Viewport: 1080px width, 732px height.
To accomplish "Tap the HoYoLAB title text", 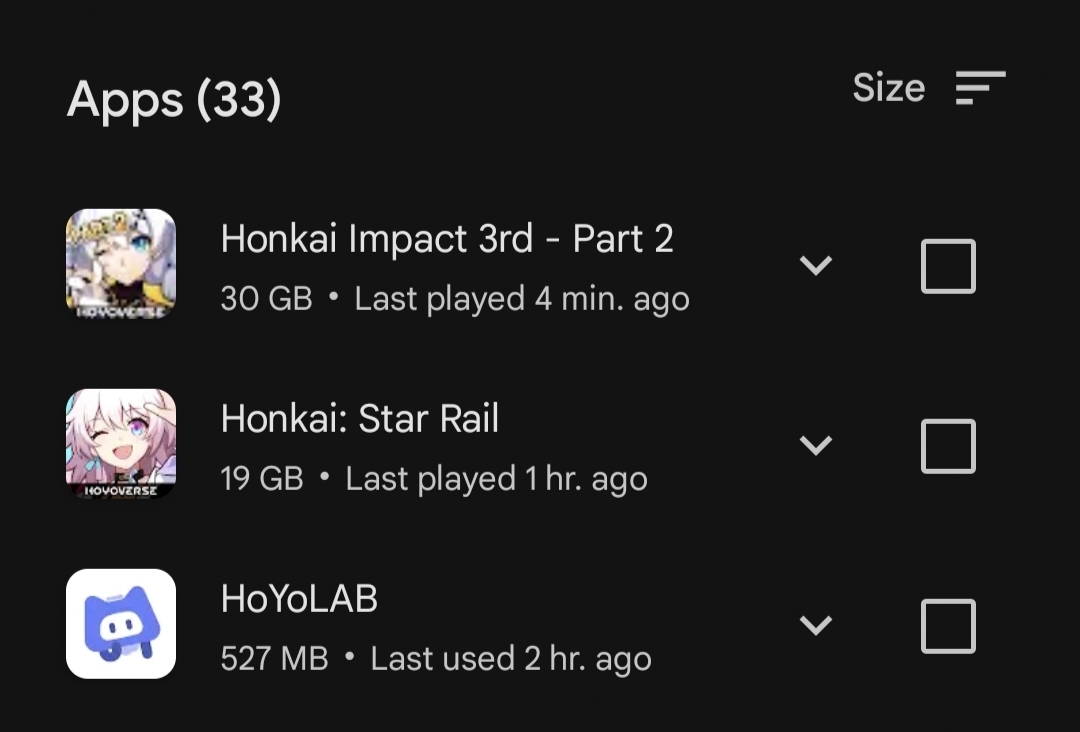I will click(299, 598).
